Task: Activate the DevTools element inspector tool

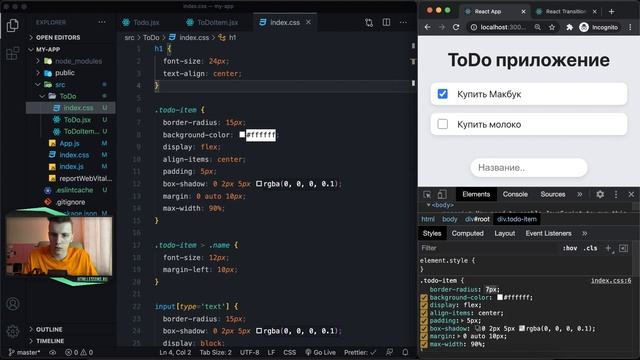Action: tap(427, 195)
